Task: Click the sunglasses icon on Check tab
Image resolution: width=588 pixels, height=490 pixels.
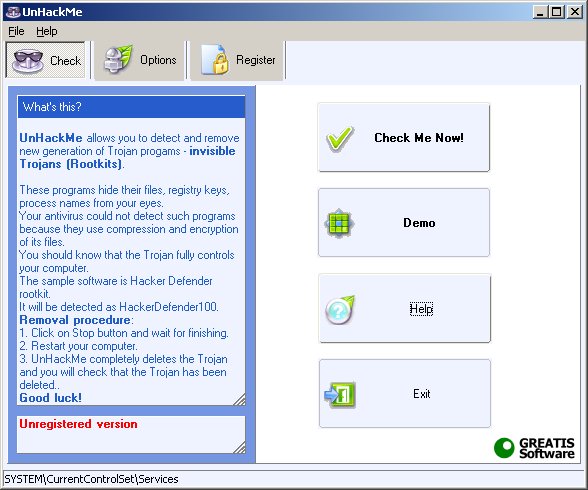Action: pyautogui.click(x=27, y=61)
